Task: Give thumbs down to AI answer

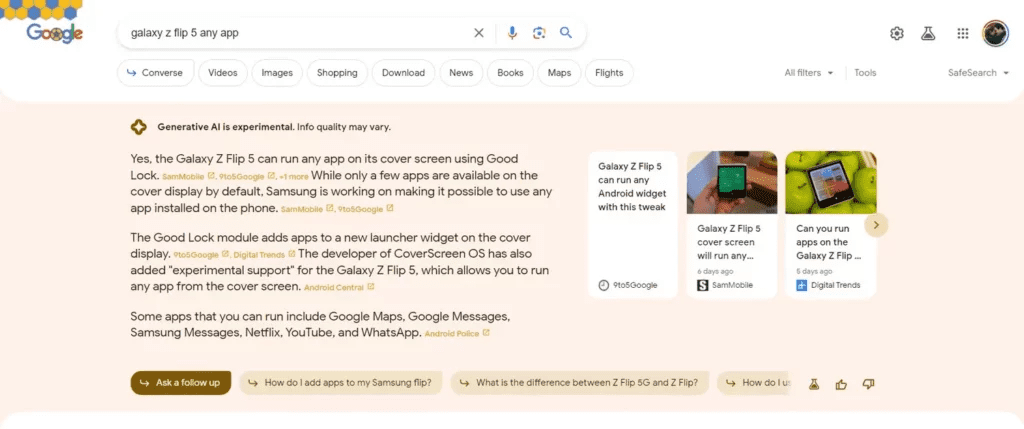Action: point(868,384)
